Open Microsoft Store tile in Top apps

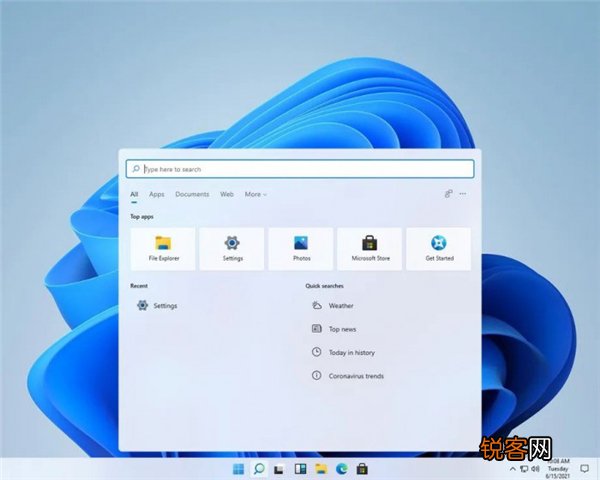click(x=370, y=249)
